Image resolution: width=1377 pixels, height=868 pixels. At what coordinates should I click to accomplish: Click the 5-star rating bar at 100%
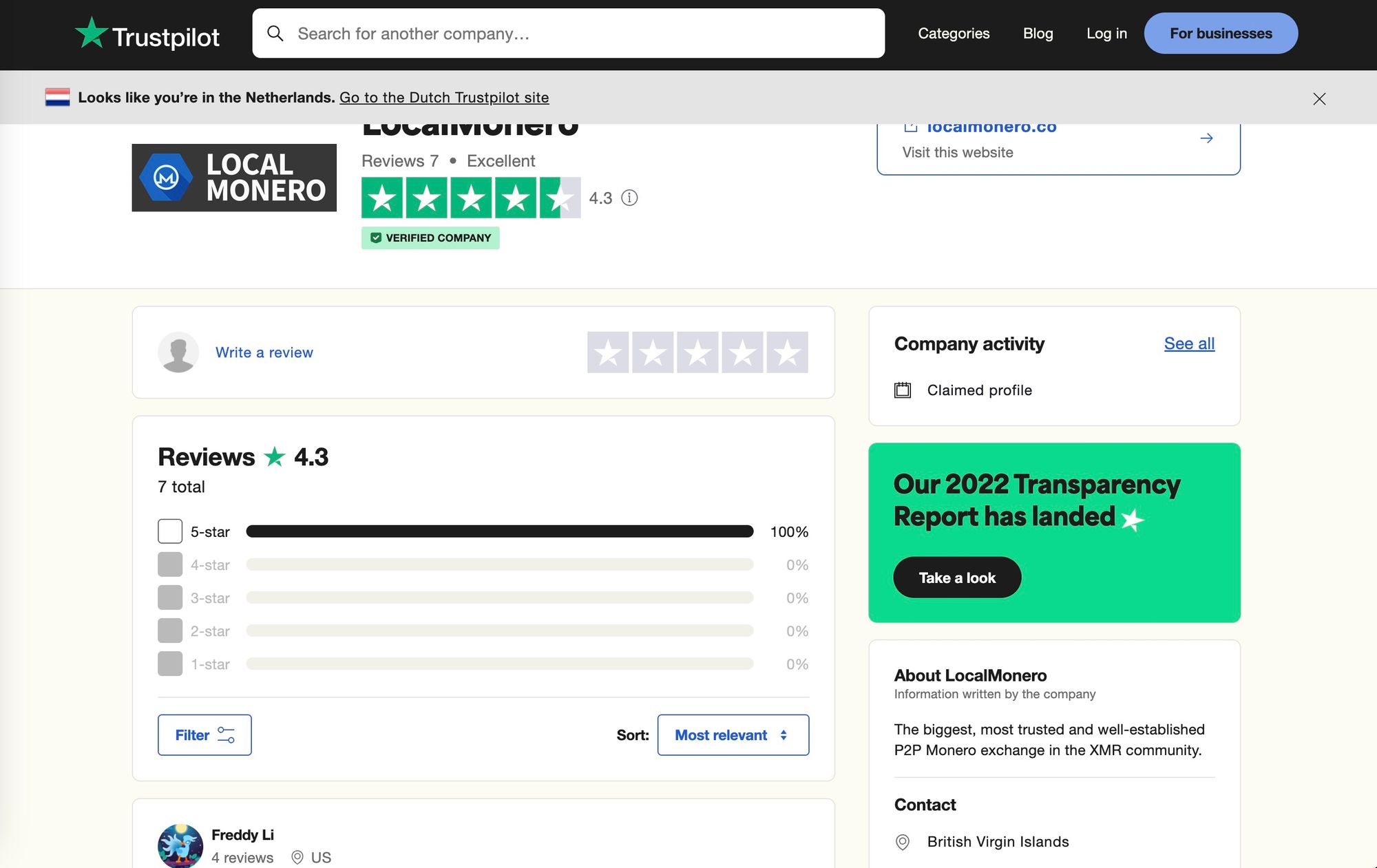[x=500, y=531]
